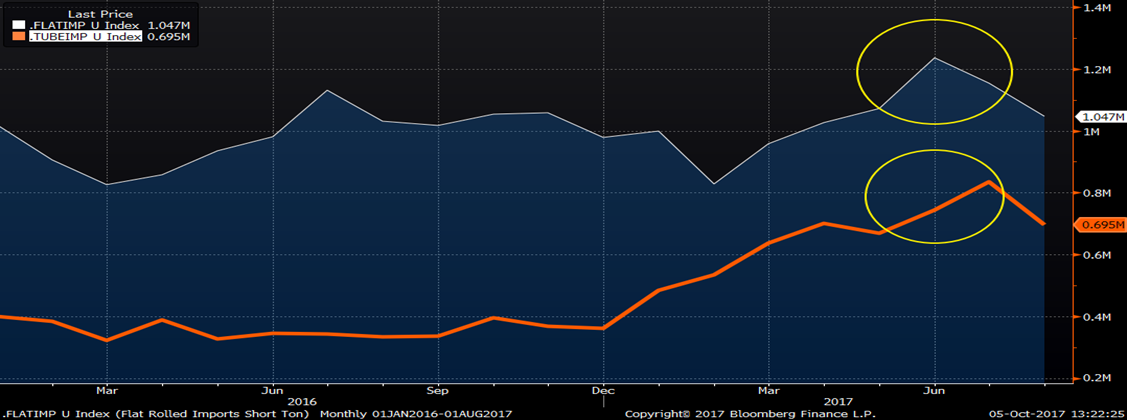The height and width of the screenshot is (420, 1127).
Task: Click the 0.8M label on the y-axis
Action: (x=1097, y=193)
